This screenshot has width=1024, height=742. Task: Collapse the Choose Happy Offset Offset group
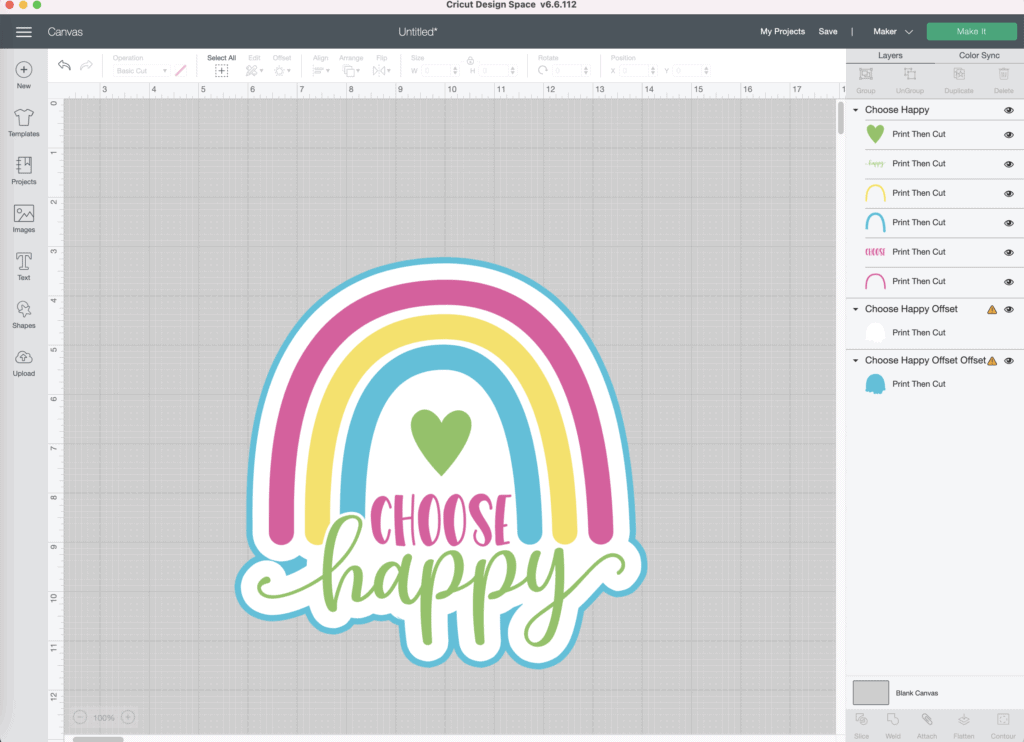click(856, 360)
